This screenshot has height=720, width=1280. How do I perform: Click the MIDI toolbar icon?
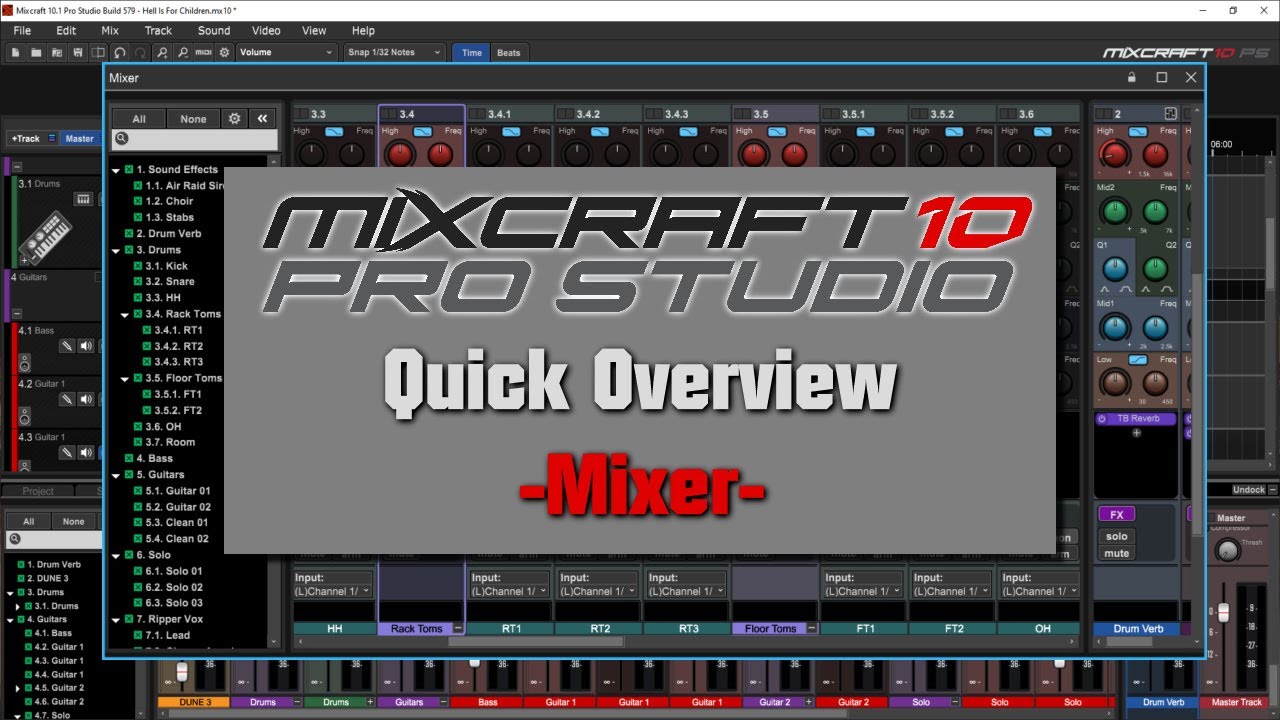pos(204,52)
